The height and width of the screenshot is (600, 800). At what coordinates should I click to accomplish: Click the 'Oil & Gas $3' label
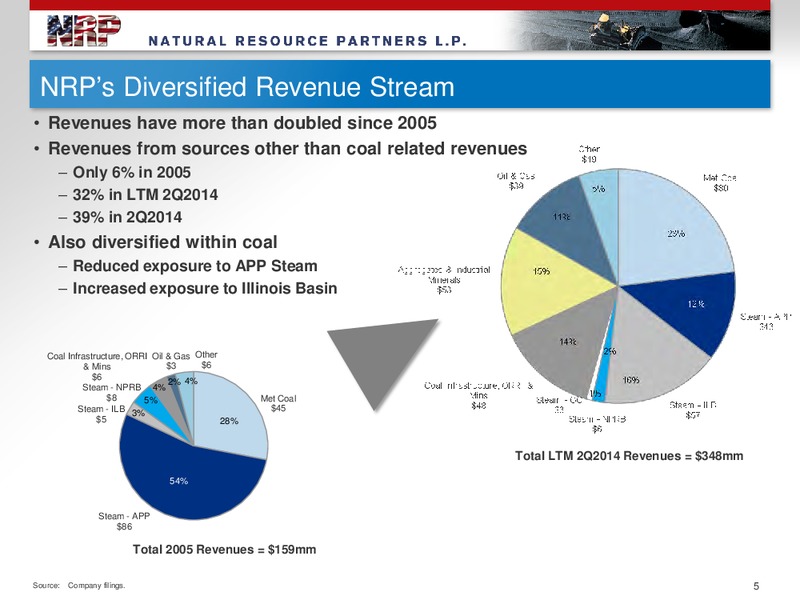pos(171,361)
